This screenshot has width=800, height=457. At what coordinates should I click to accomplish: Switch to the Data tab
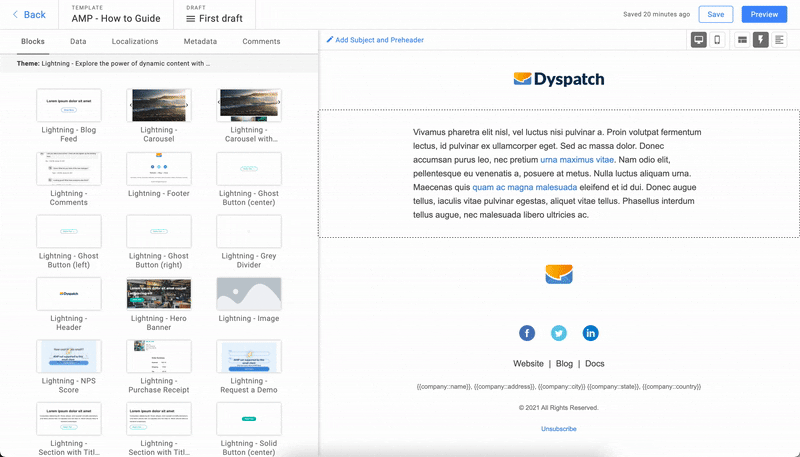point(78,41)
